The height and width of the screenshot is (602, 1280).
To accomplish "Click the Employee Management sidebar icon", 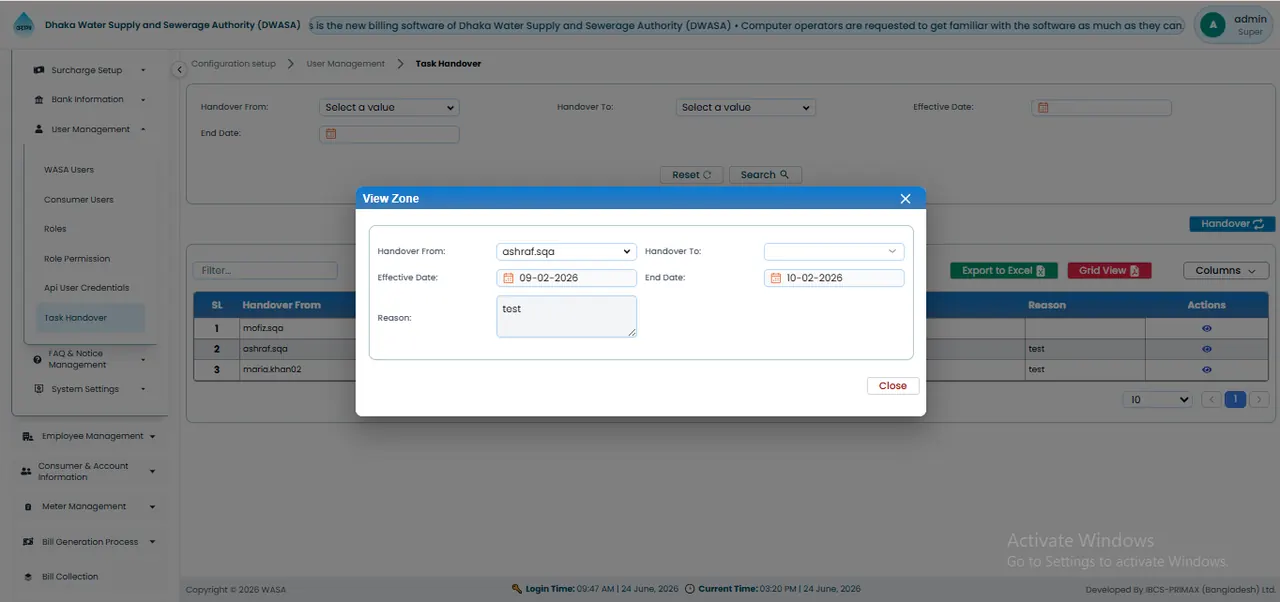I will point(28,437).
